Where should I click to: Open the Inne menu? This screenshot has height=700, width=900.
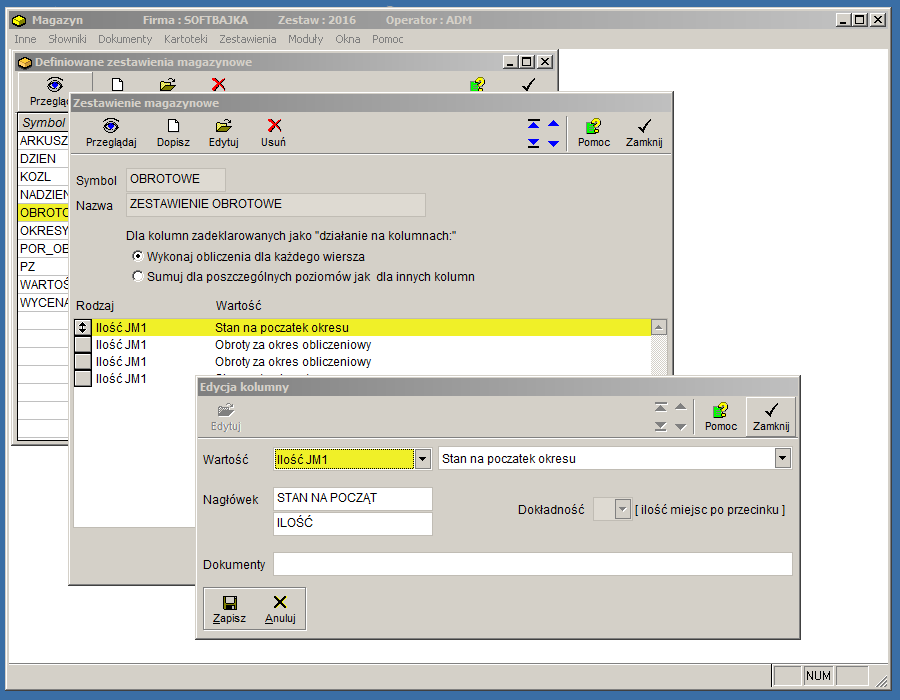point(25,39)
